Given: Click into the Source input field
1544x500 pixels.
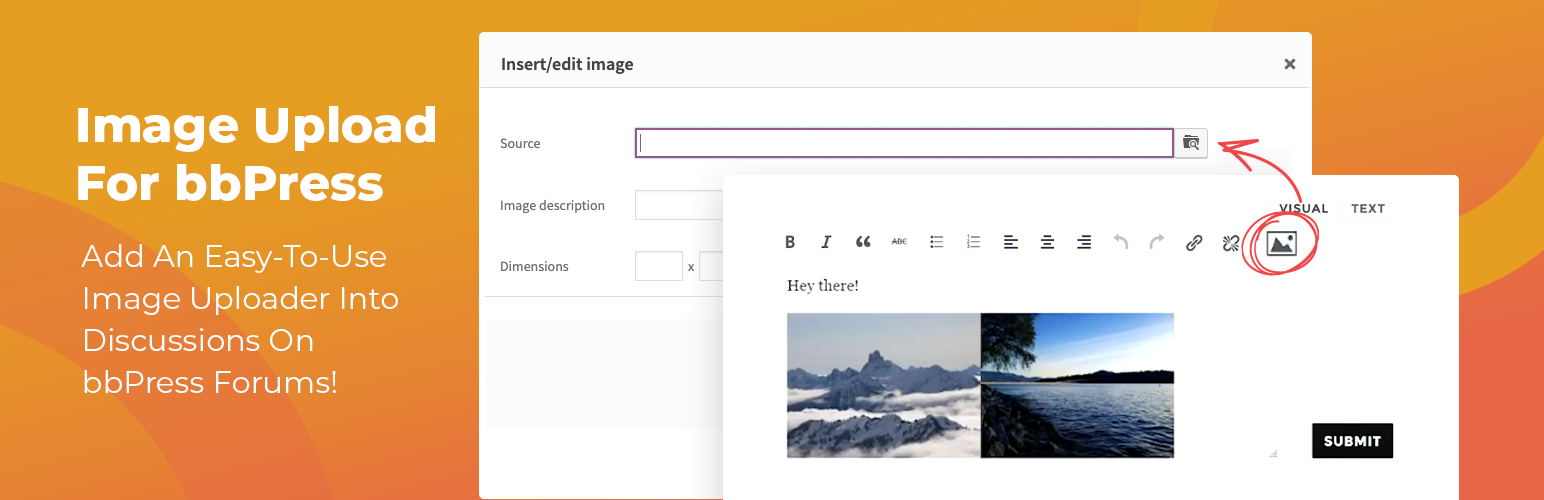Looking at the screenshot, I should coord(904,143).
